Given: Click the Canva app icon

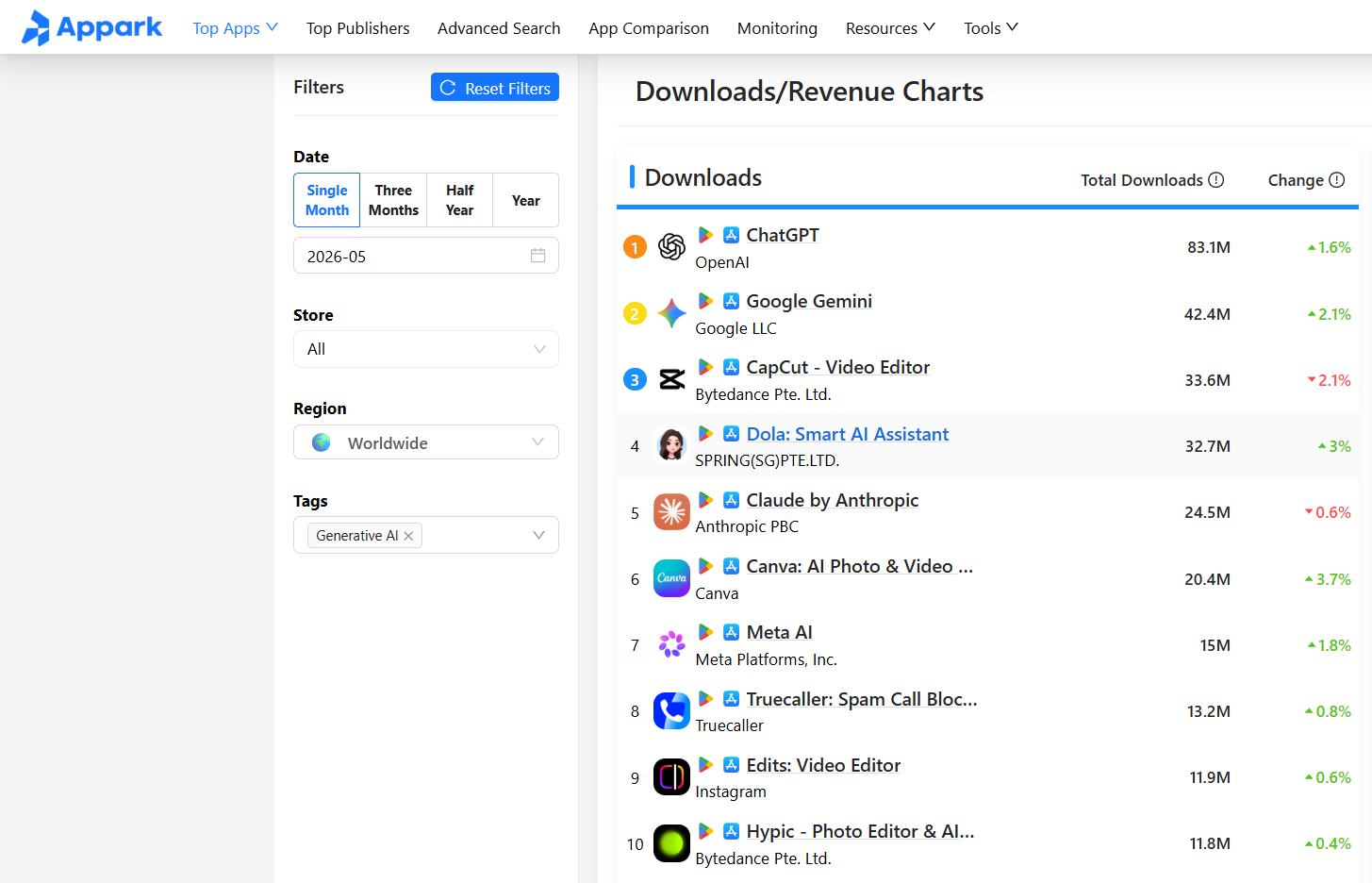Looking at the screenshot, I should pyautogui.click(x=671, y=578).
